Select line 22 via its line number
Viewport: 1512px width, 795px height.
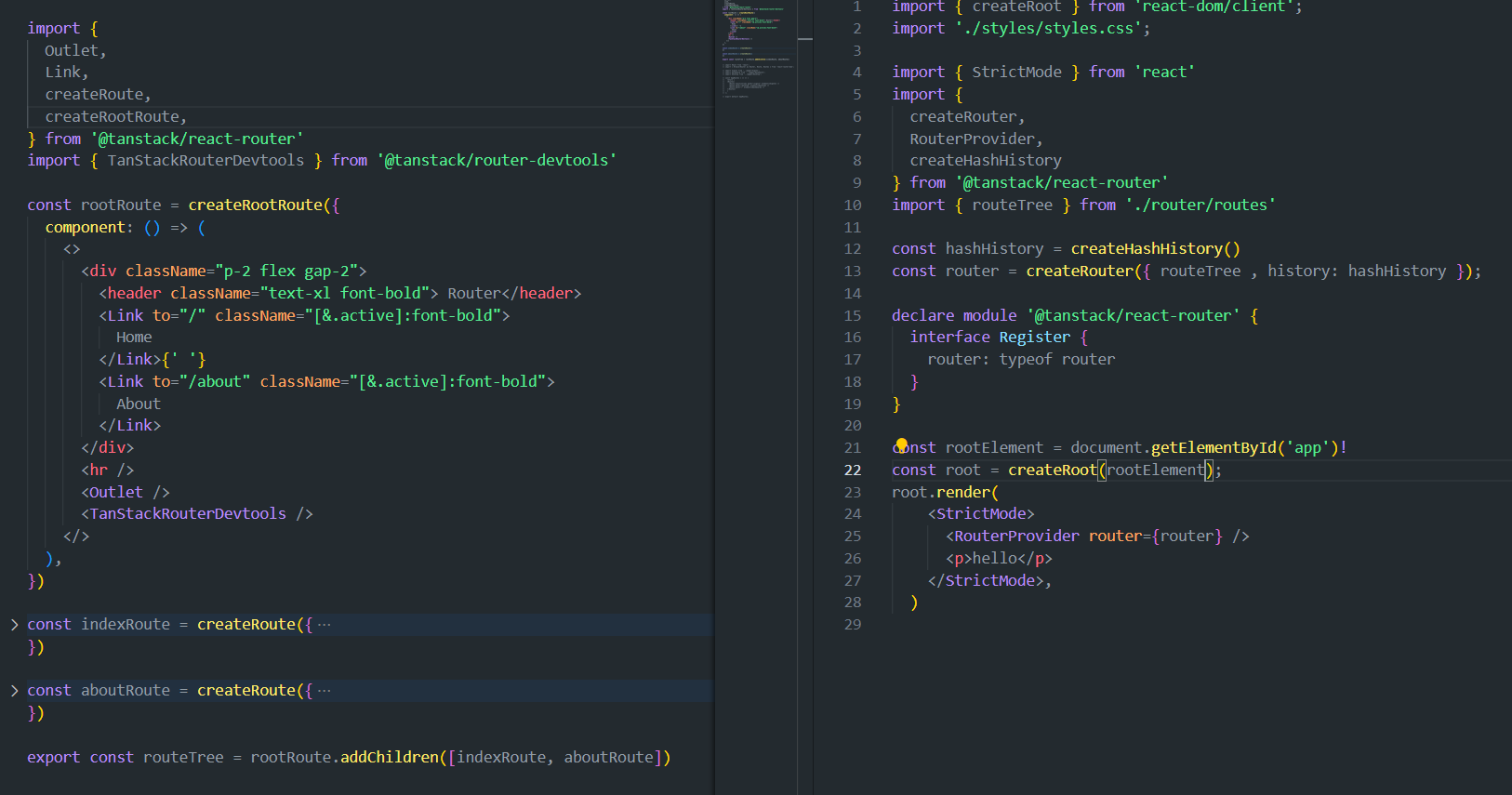click(x=853, y=470)
